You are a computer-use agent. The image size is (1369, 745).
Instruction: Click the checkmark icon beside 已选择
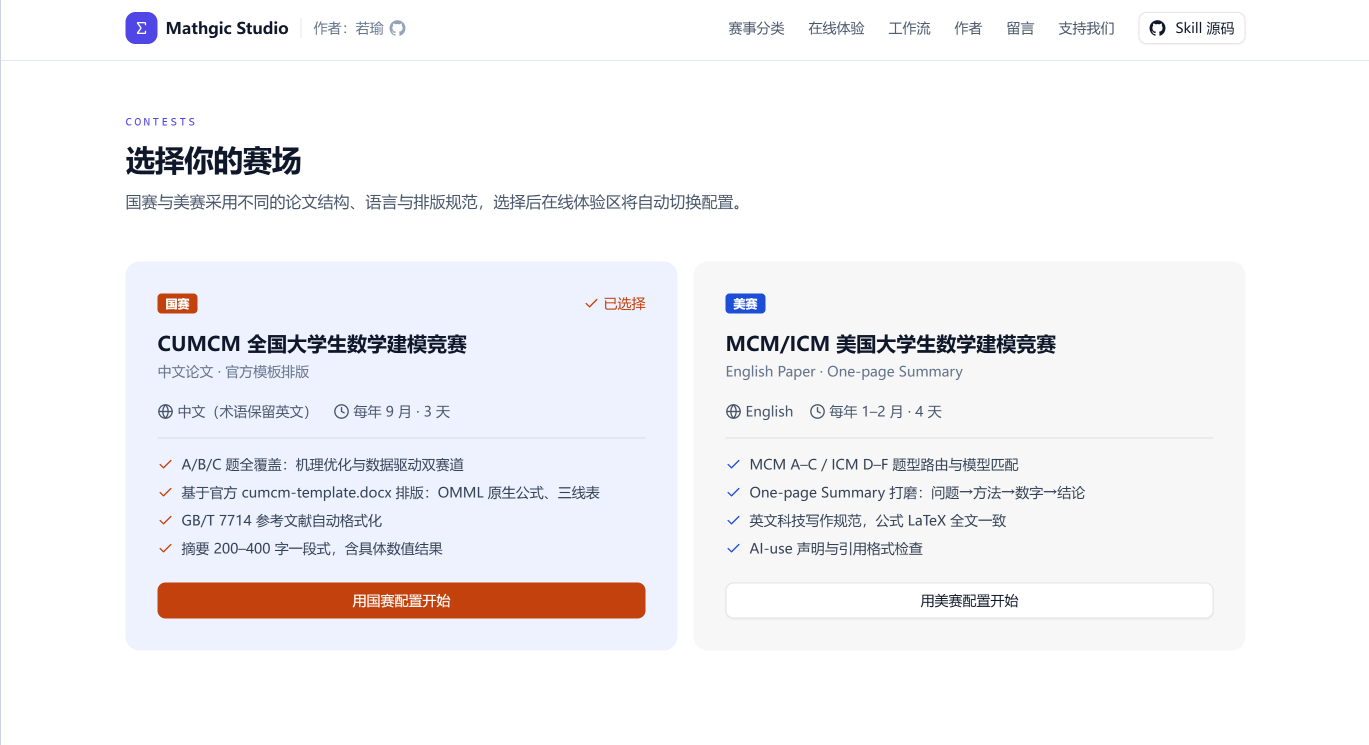591,304
